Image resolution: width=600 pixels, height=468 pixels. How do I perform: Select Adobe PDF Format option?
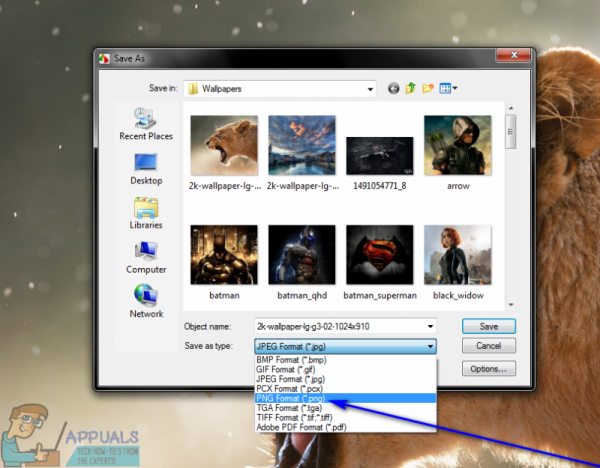click(346, 427)
